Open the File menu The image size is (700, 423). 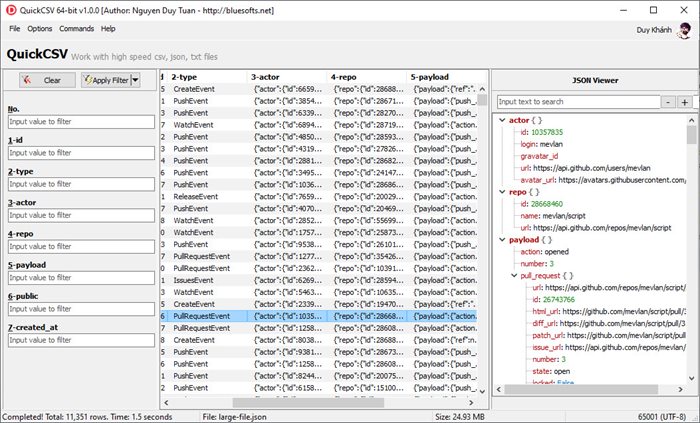coord(15,29)
